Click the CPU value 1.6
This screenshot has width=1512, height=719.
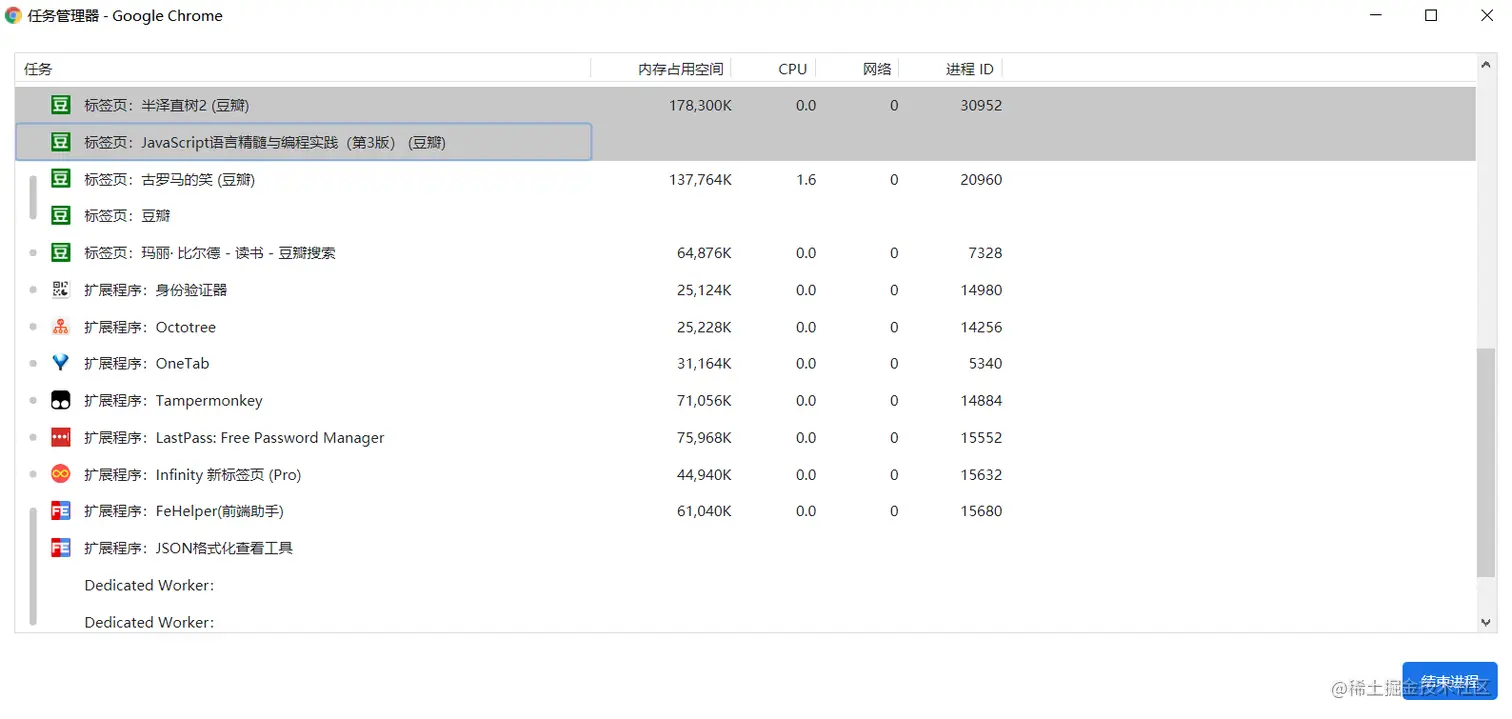806,179
